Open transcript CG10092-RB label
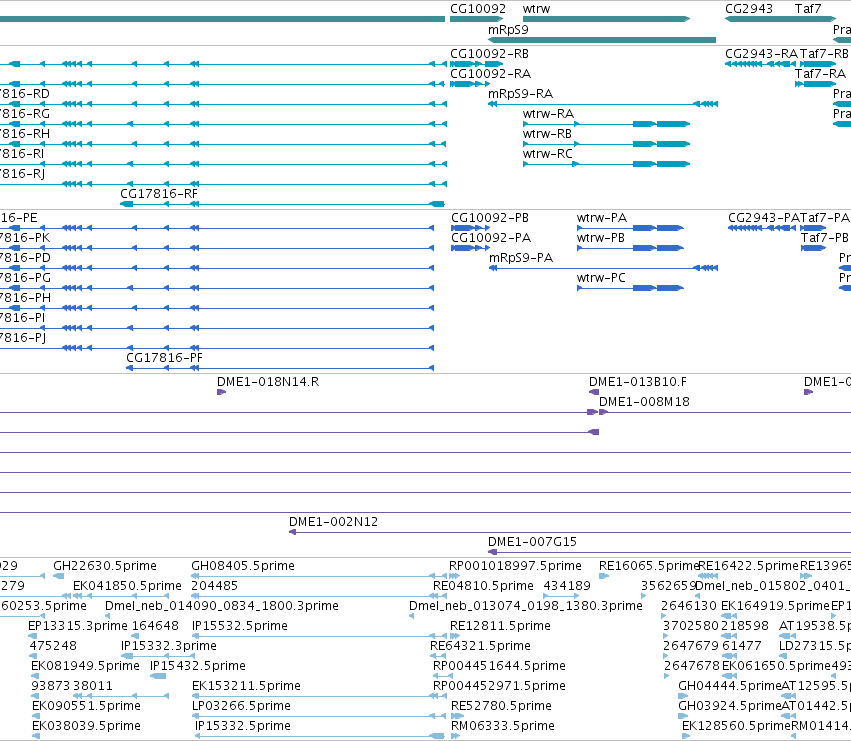 (489, 54)
